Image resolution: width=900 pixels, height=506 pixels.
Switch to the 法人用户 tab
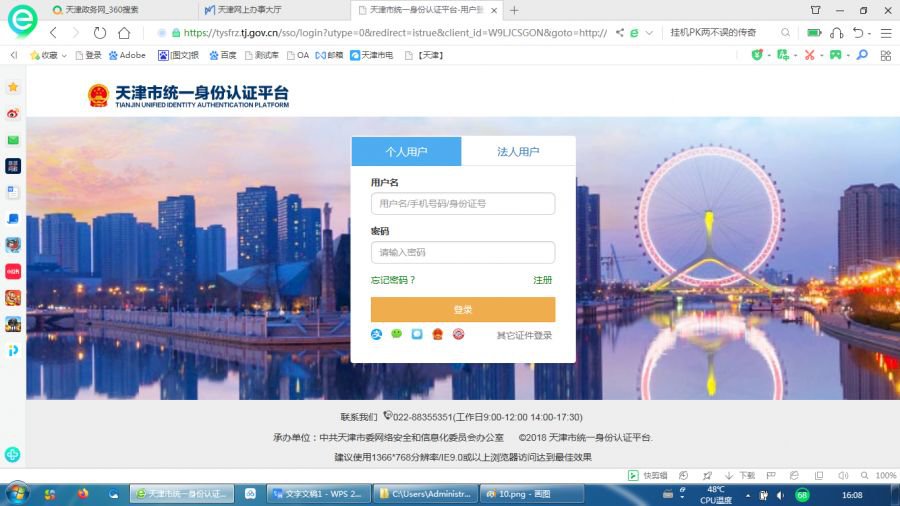click(518, 151)
